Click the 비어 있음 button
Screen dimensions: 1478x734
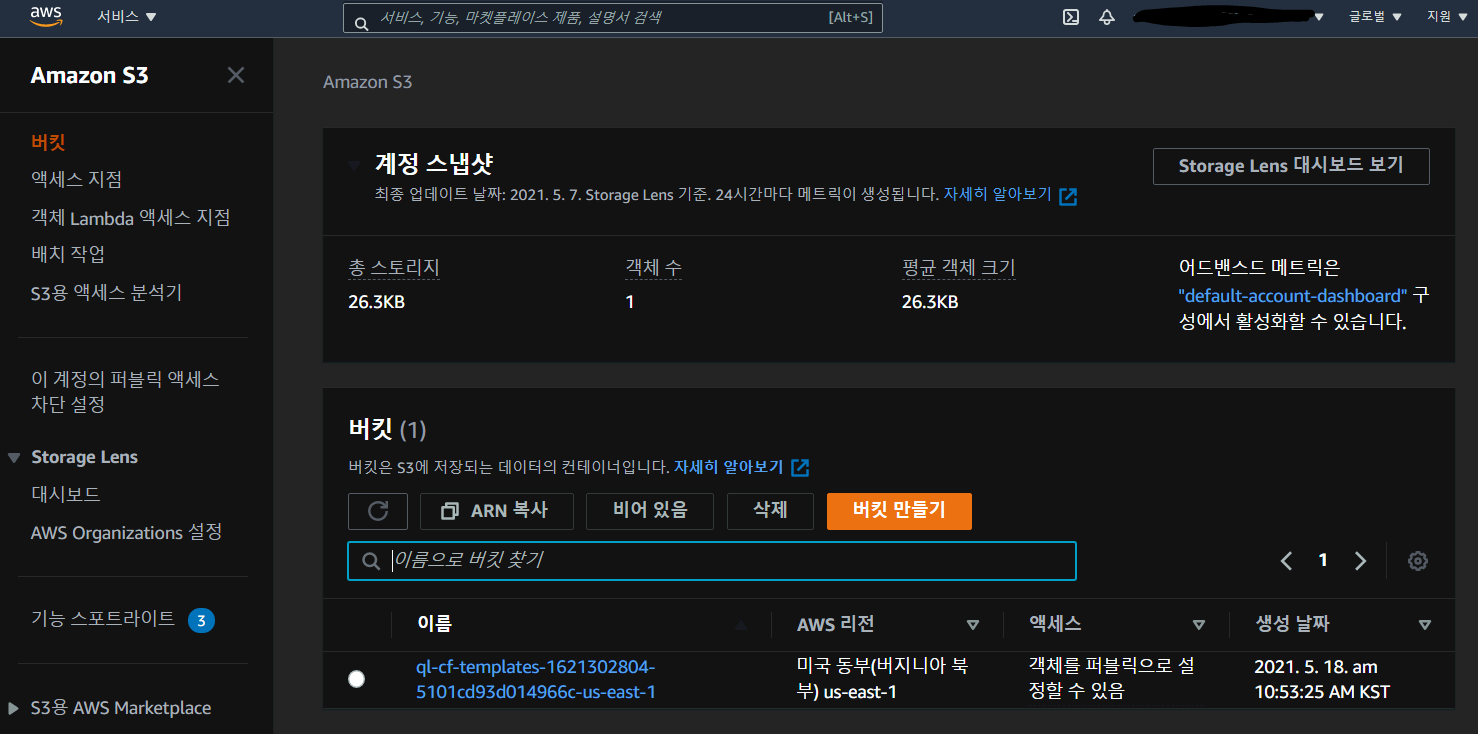click(650, 511)
